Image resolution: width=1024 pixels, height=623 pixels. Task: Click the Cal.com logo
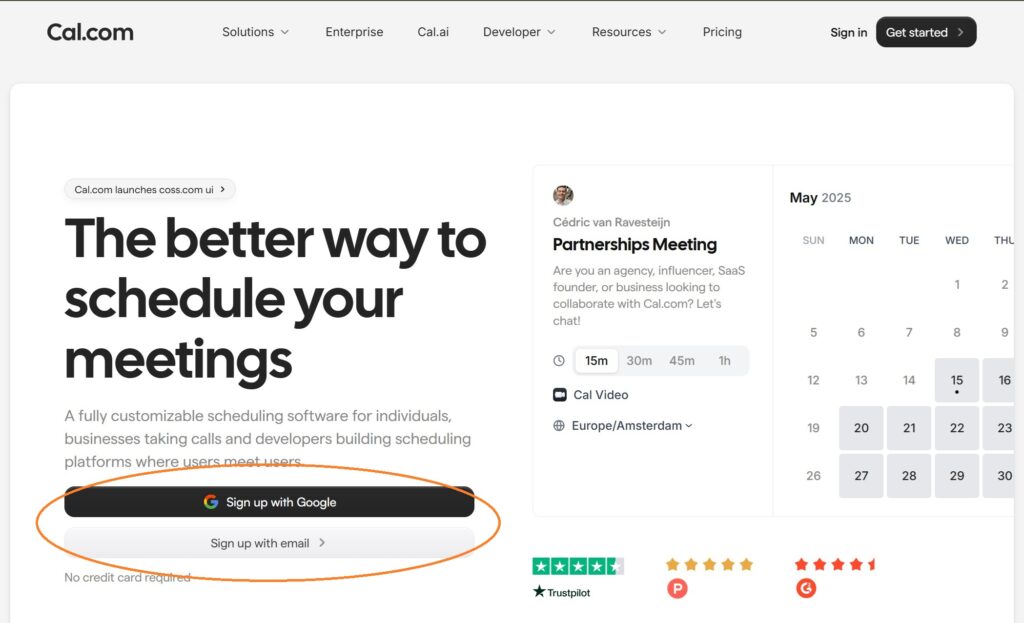90,32
